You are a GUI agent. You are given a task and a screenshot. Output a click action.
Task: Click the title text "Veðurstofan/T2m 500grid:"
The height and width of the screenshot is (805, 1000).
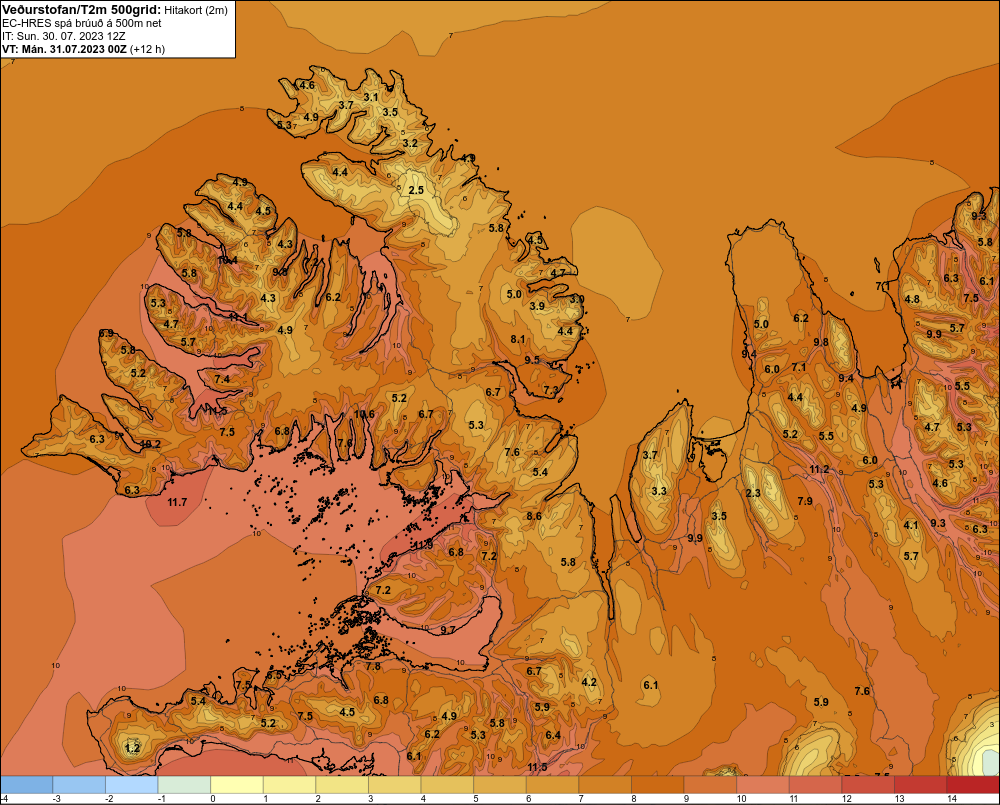(82, 9)
